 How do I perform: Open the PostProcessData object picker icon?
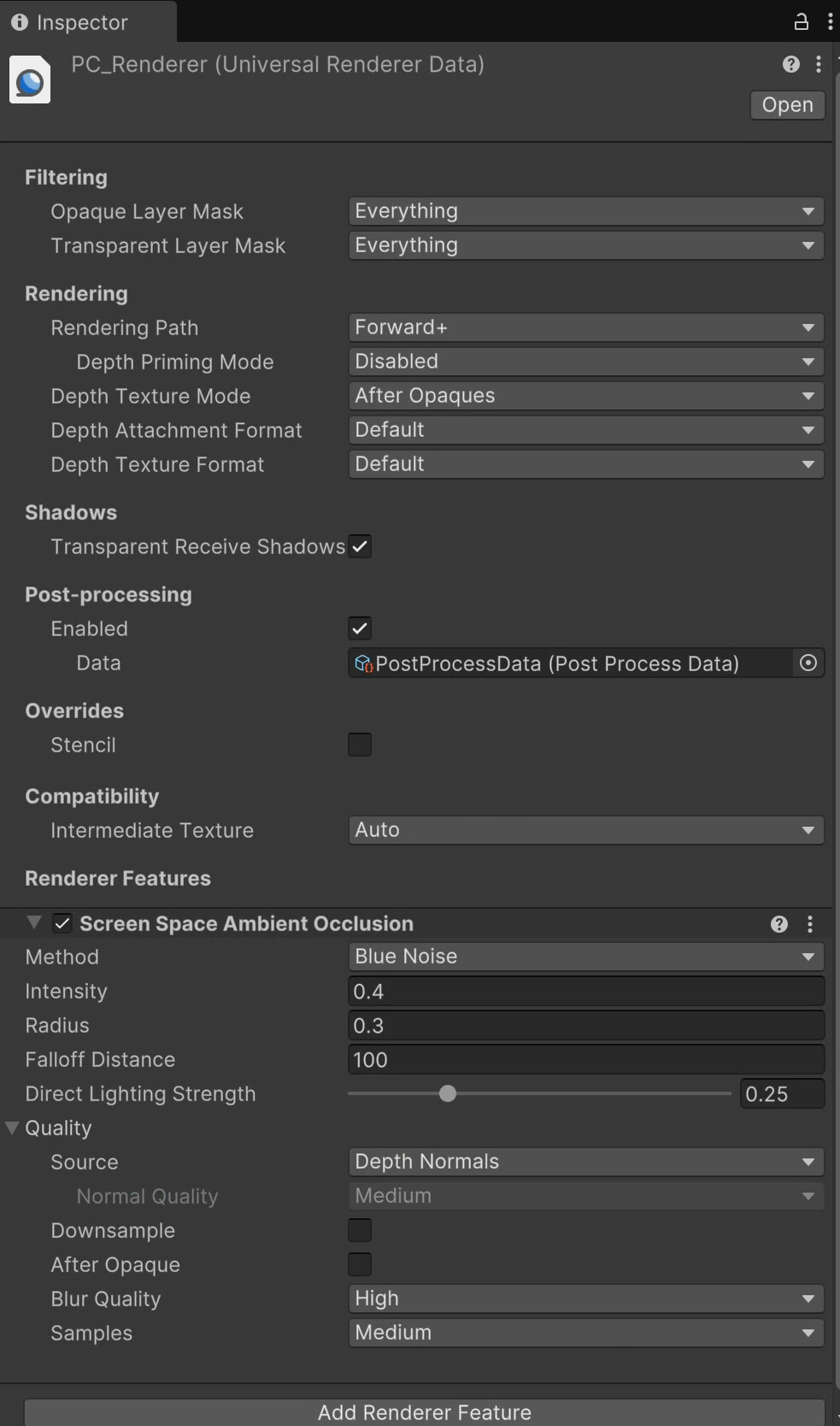808,663
